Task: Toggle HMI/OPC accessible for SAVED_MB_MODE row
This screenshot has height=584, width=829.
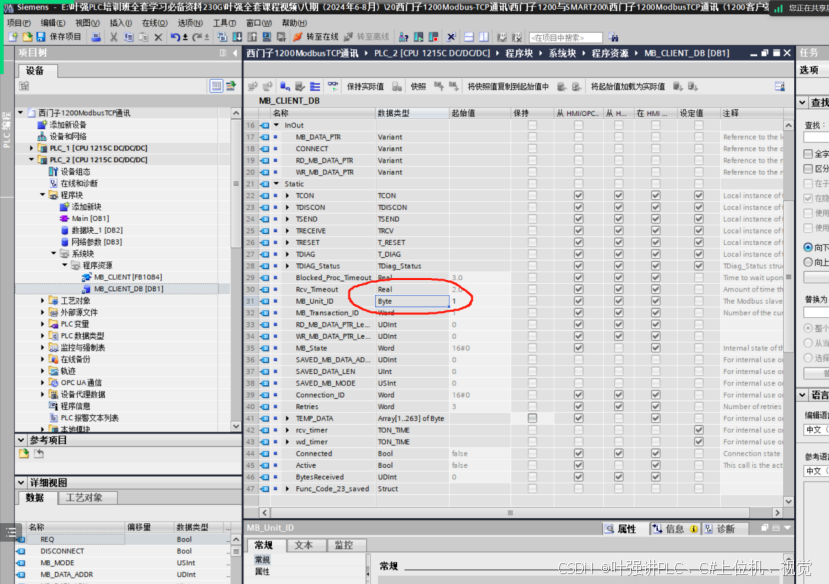Action: tap(578, 383)
